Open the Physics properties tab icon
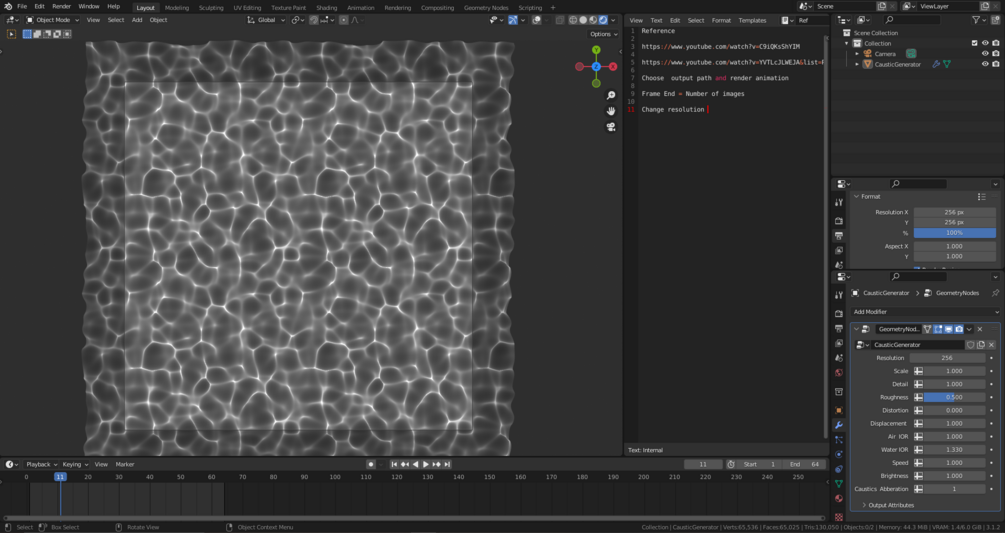Screen dimensions: 1005x533 [x=838, y=454]
